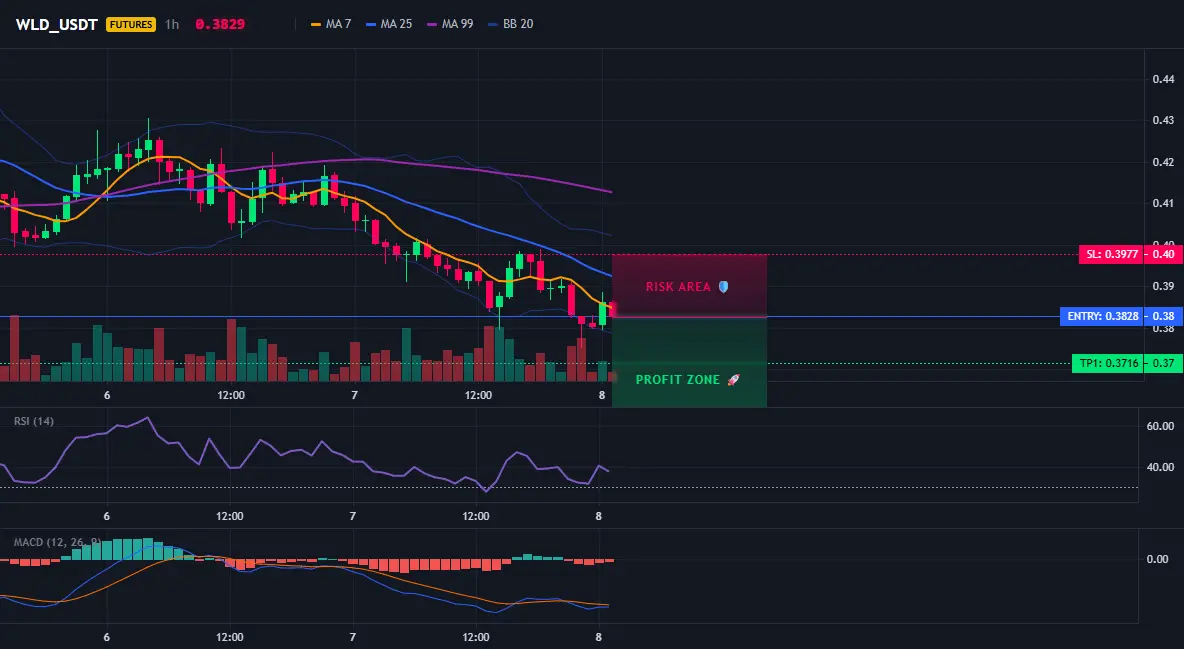Click the 0.43 price axis label
The width and height of the screenshot is (1184, 649).
pos(1164,120)
